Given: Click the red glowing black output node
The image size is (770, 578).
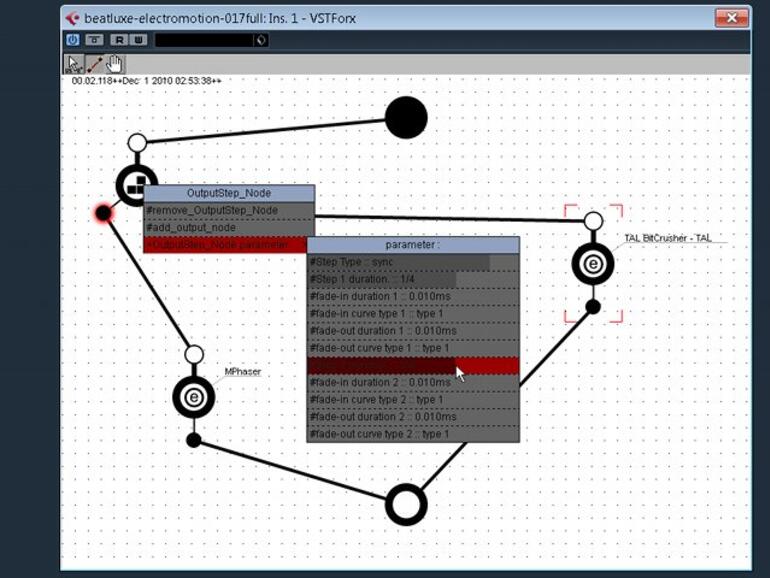Looking at the screenshot, I should click(x=104, y=213).
